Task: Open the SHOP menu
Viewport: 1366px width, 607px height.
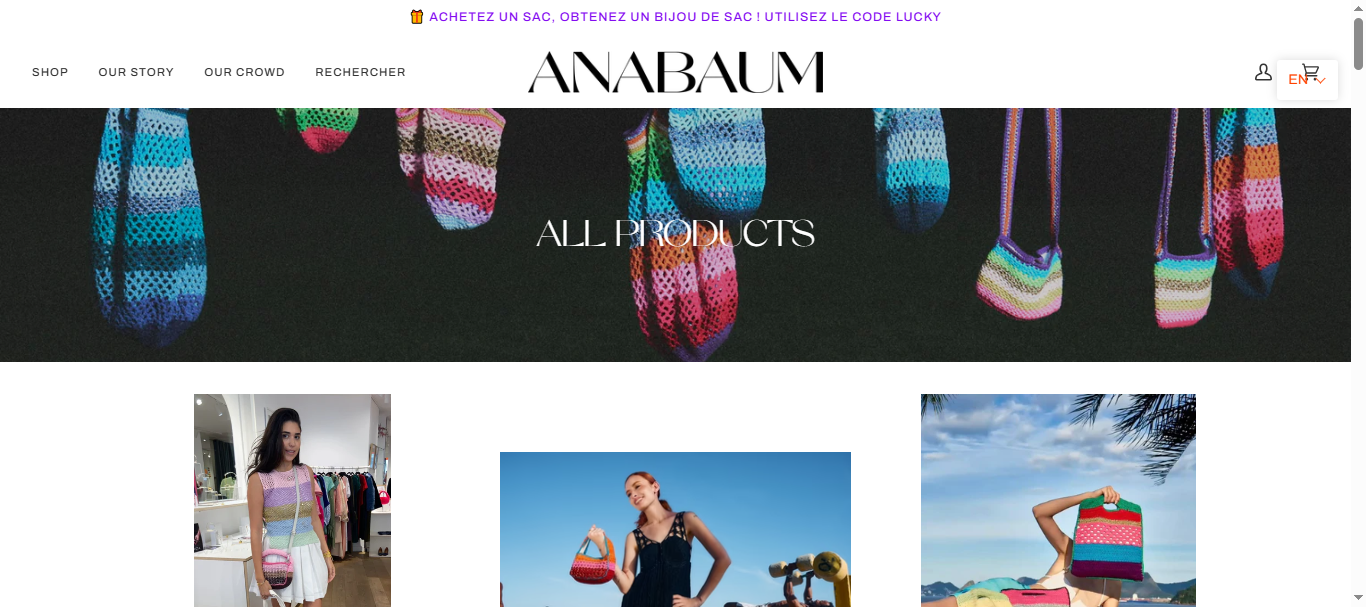Action: click(x=50, y=72)
